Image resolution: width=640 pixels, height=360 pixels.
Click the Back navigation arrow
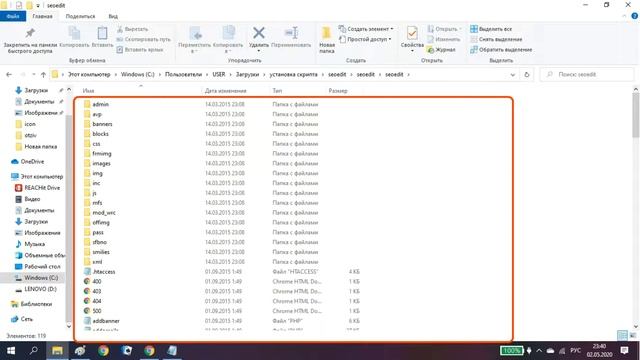coord(9,75)
